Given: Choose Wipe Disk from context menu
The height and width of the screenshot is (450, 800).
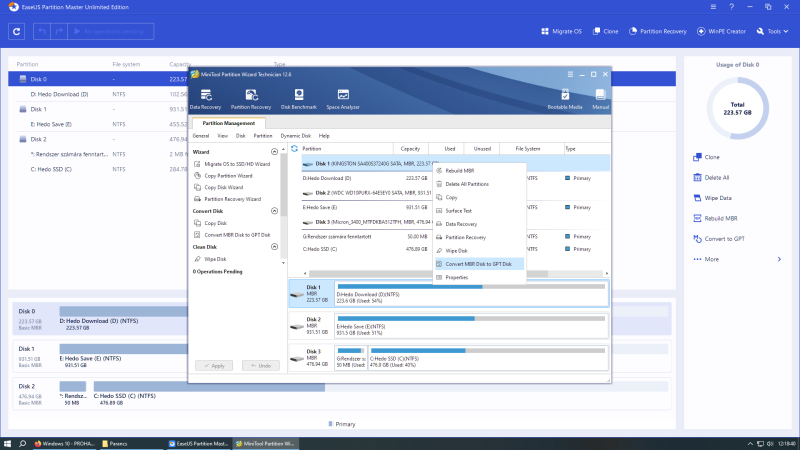Looking at the screenshot, I should 479,251.
